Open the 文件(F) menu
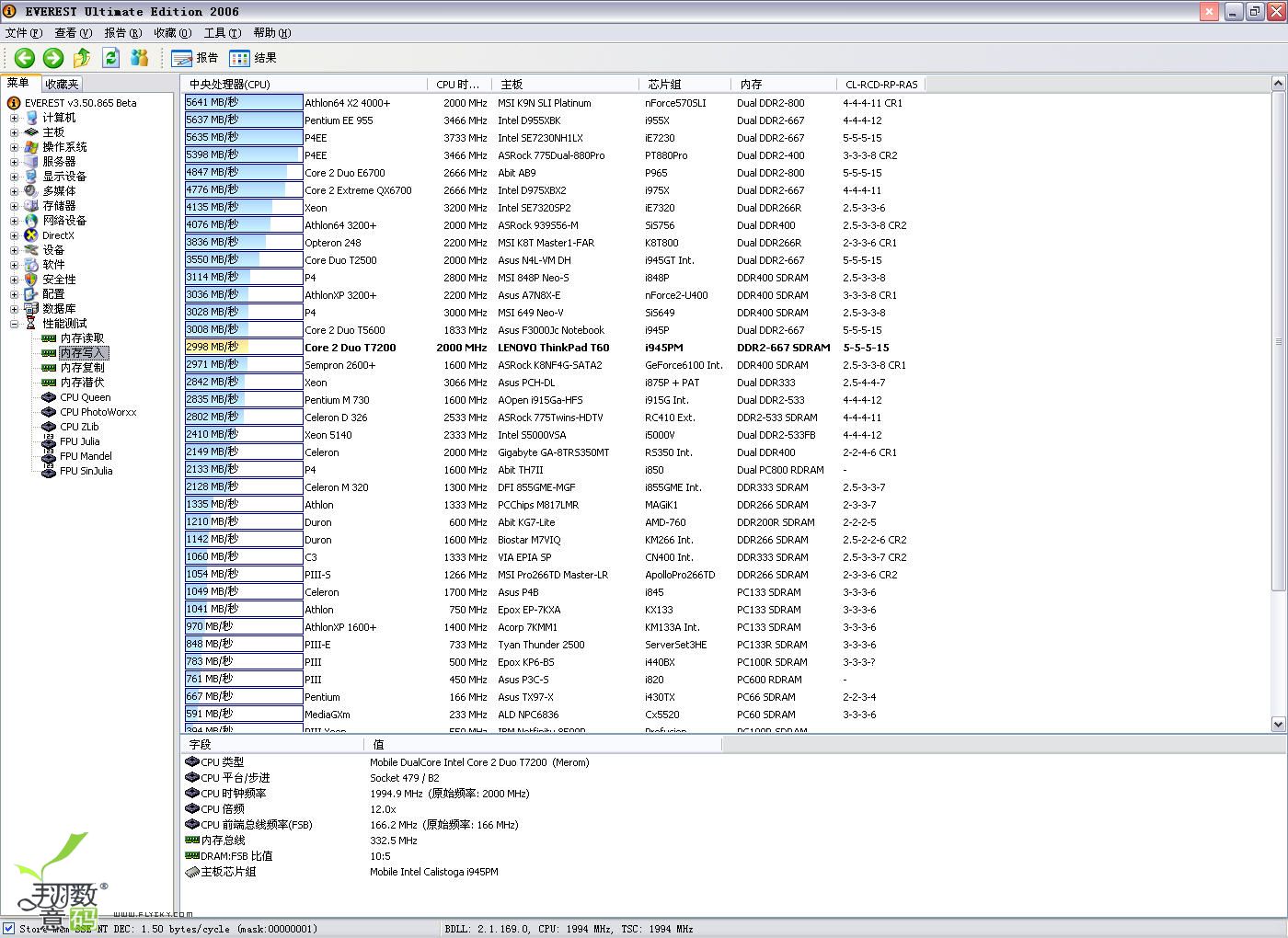Viewport: 1288px width, 938px height. pos(24,33)
